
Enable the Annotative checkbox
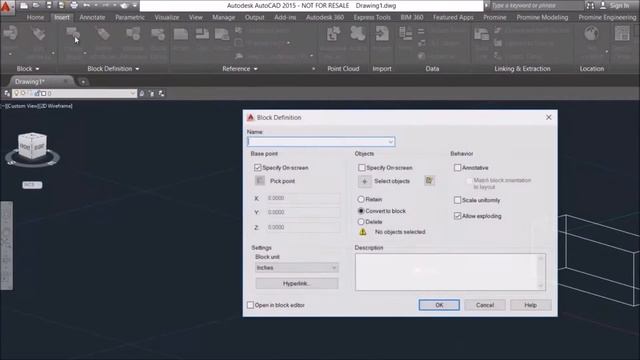tap(458, 168)
